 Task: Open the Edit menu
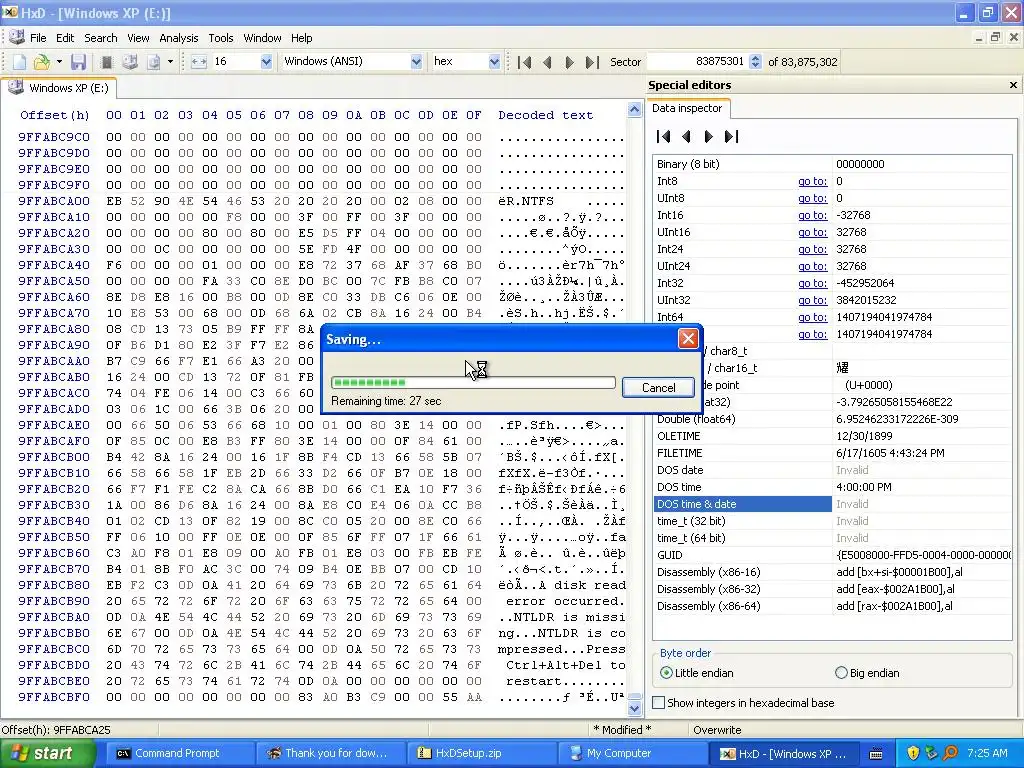click(x=65, y=38)
